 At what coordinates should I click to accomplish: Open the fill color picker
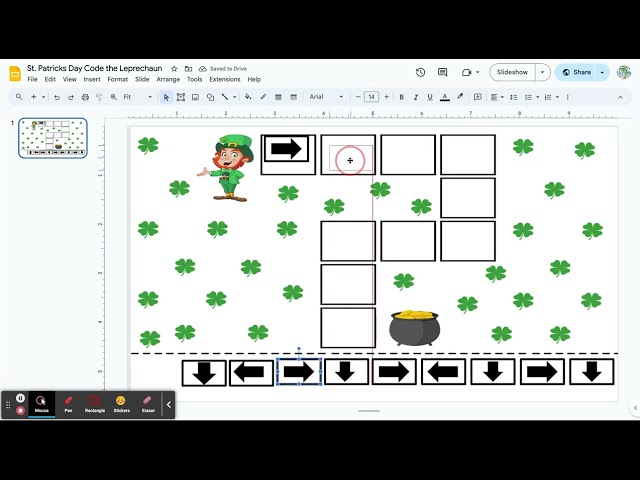click(x=248, y=97)
